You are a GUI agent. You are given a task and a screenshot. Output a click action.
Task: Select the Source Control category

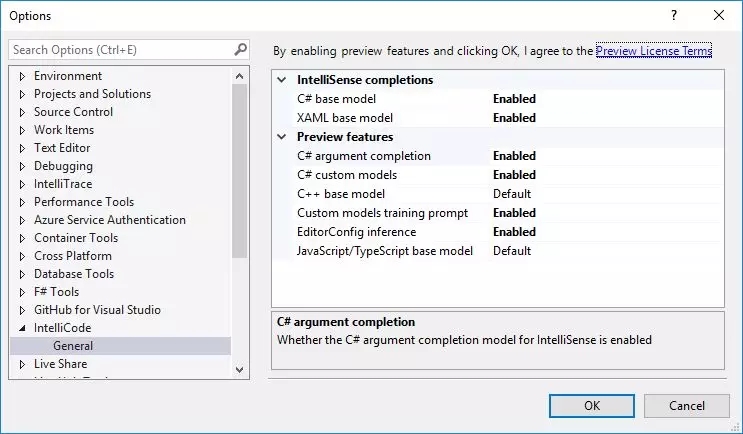[x=73, y=112]
